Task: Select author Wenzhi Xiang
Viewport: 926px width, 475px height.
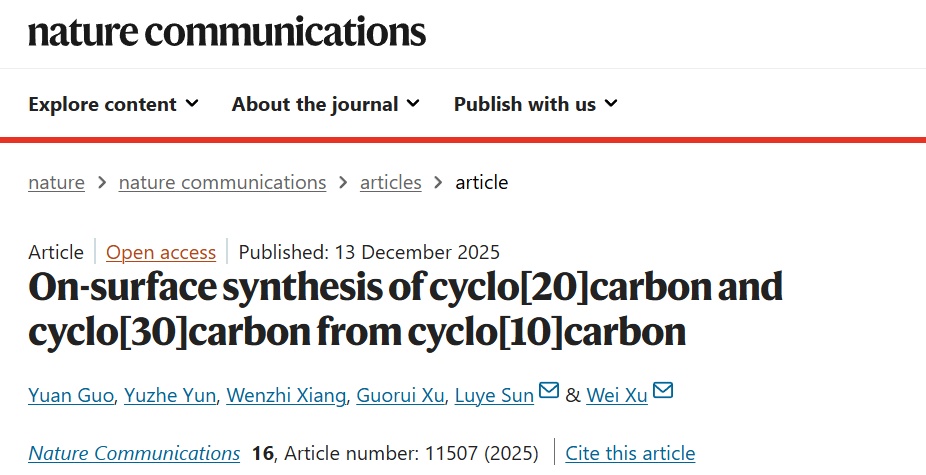Action: point(287,395)
